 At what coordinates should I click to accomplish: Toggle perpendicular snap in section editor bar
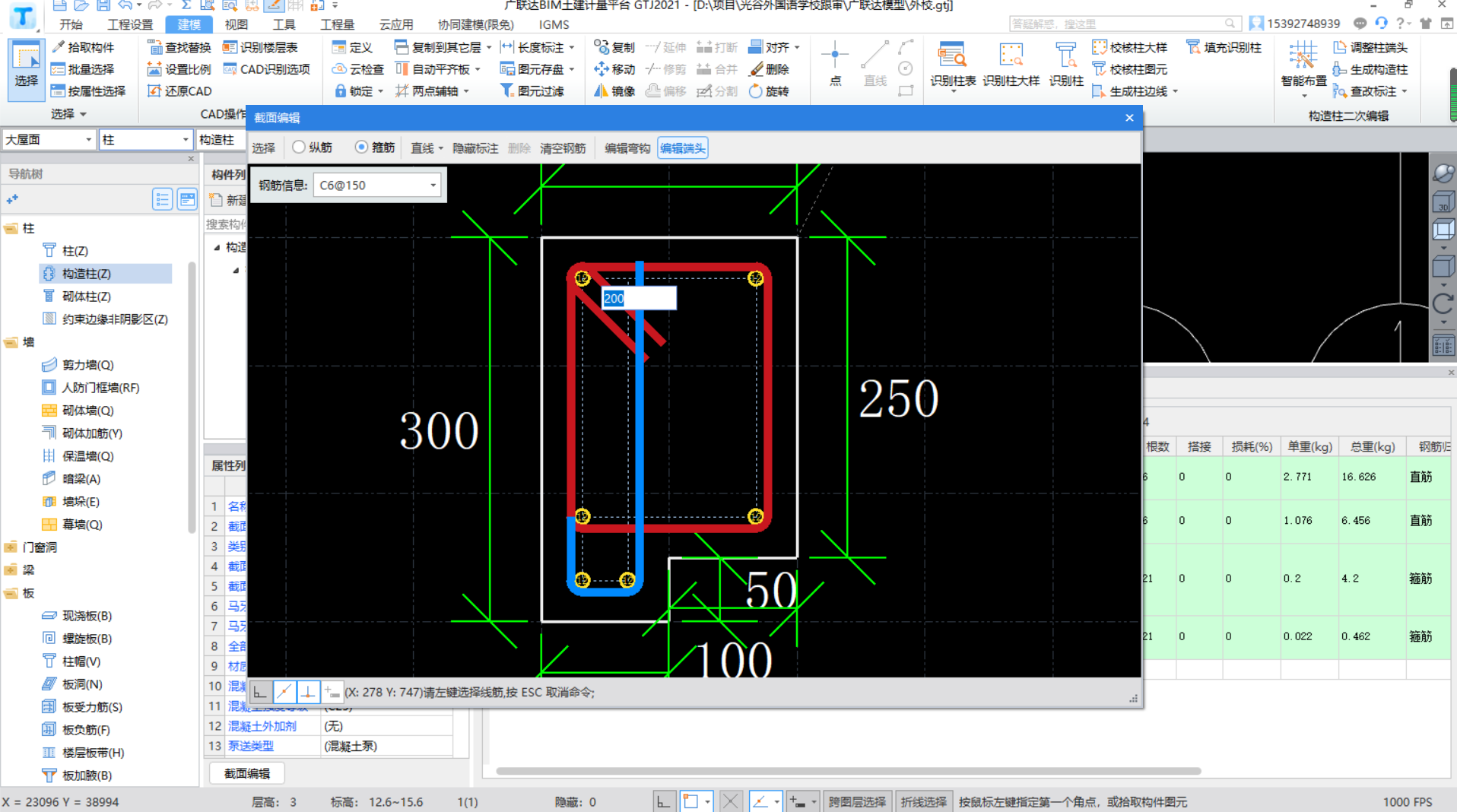(x=307, y=692)
